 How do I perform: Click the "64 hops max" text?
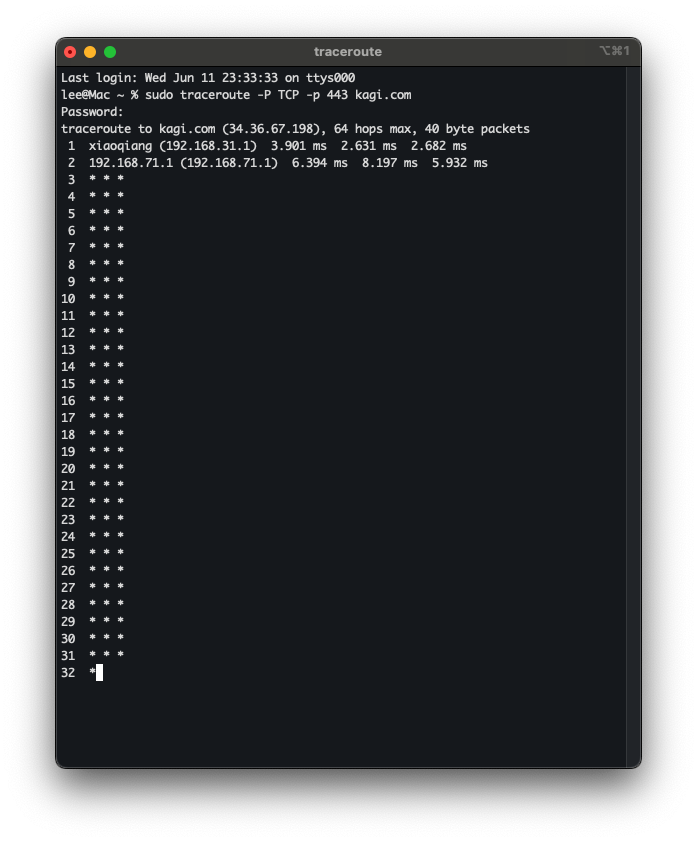pyautogui.click(x=376, y=129)
